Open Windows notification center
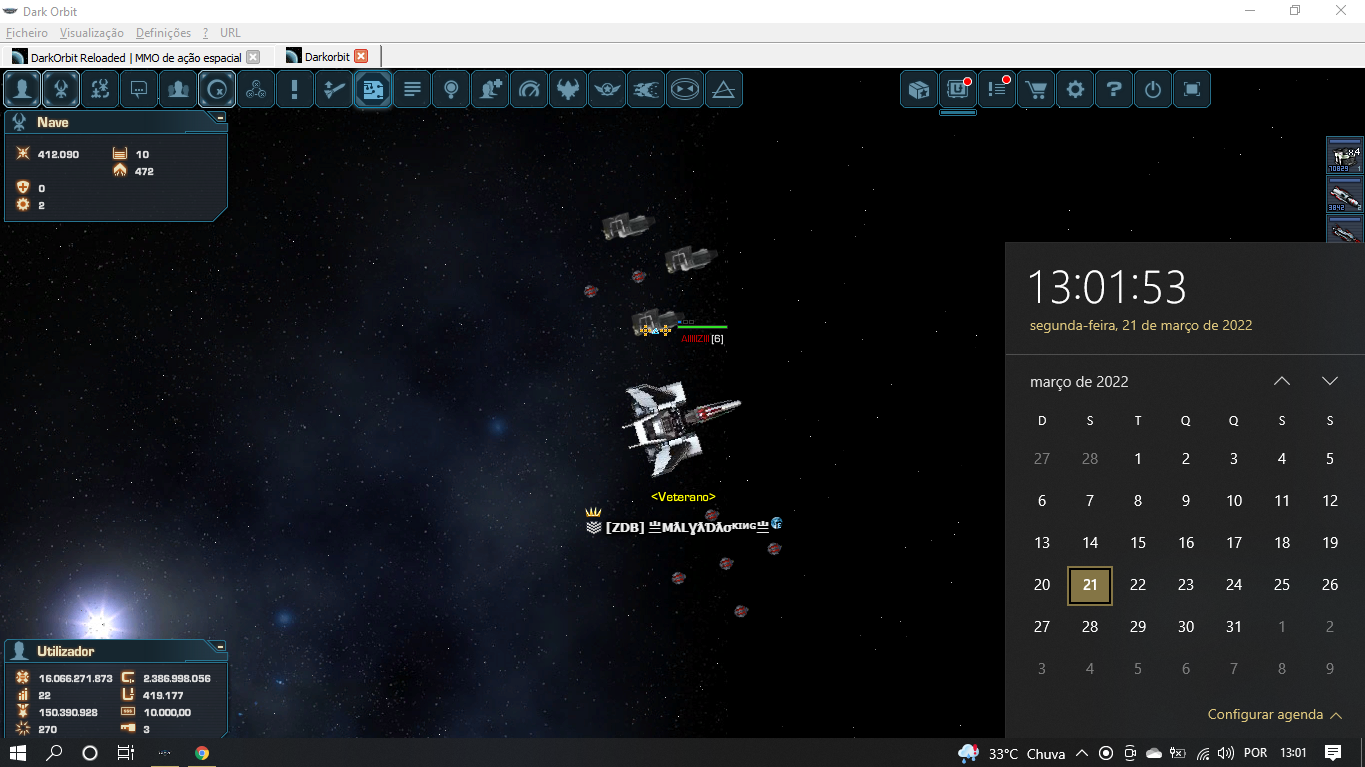Image resolution: width=1365 pixels, height=767 pixels. [x=1333, y=753]
